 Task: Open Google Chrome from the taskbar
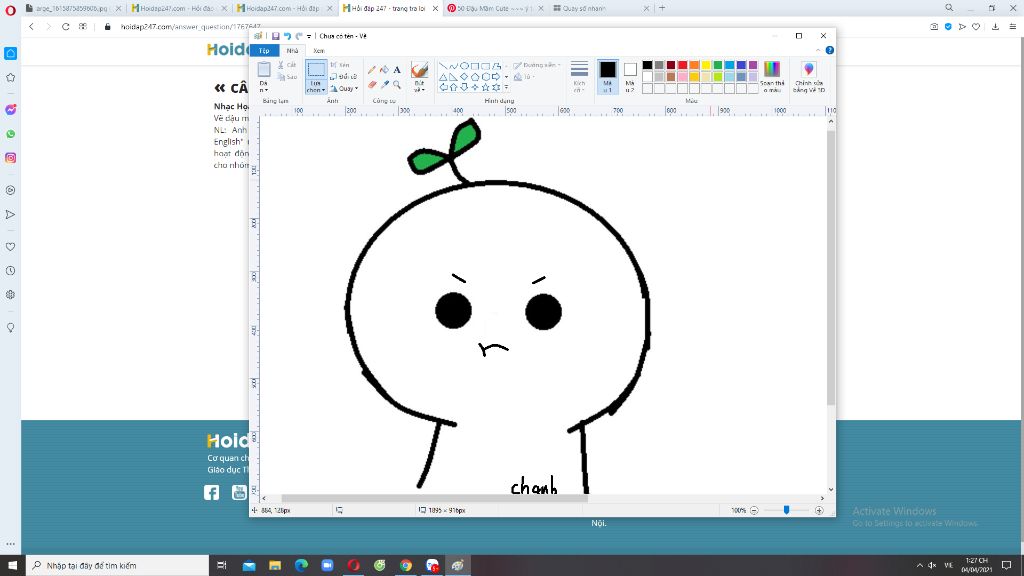pyautogui.click(x=406, y=565)
